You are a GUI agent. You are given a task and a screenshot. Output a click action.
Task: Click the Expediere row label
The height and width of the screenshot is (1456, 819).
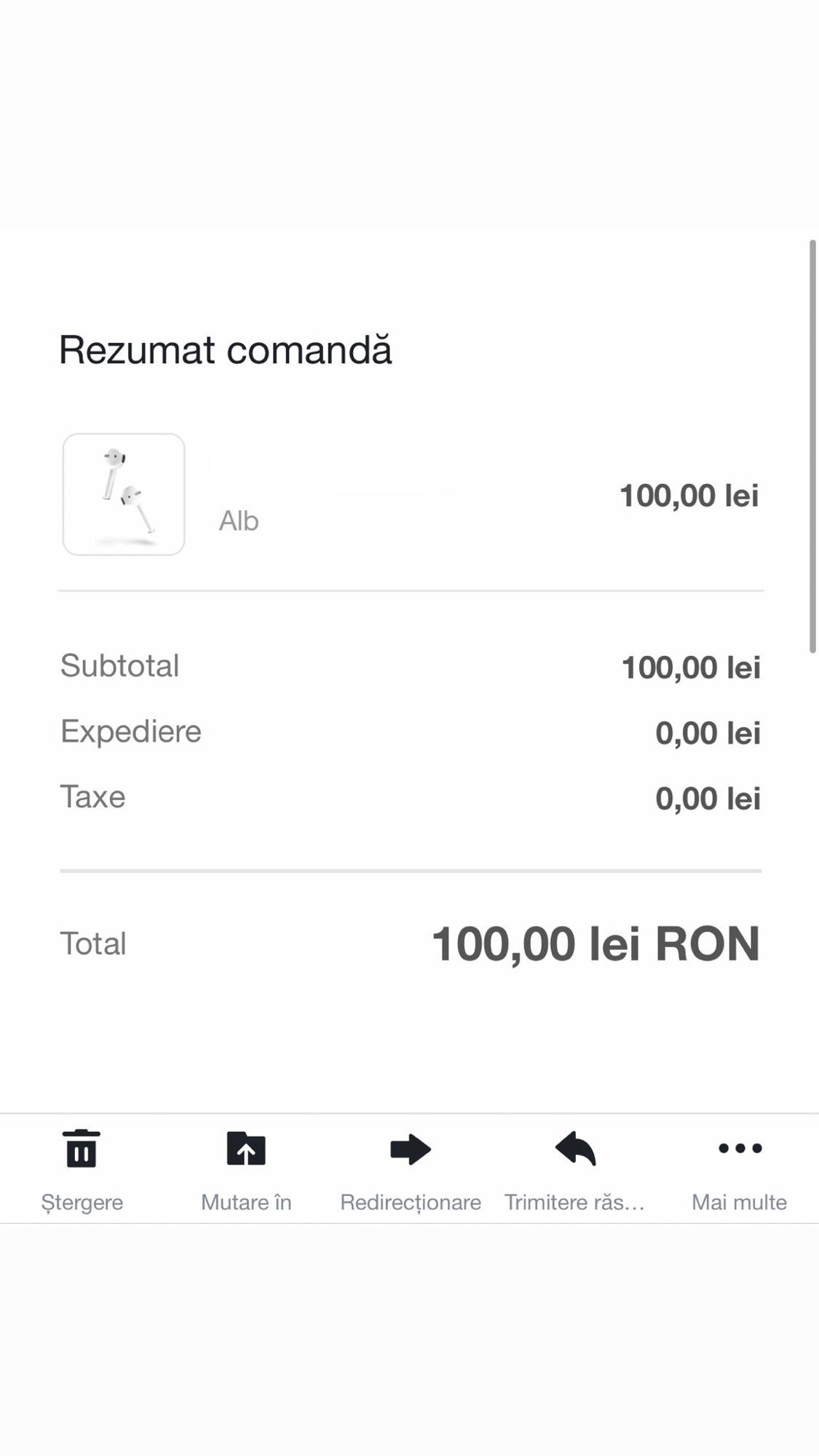pyautogui.click(x=131, y=731)
